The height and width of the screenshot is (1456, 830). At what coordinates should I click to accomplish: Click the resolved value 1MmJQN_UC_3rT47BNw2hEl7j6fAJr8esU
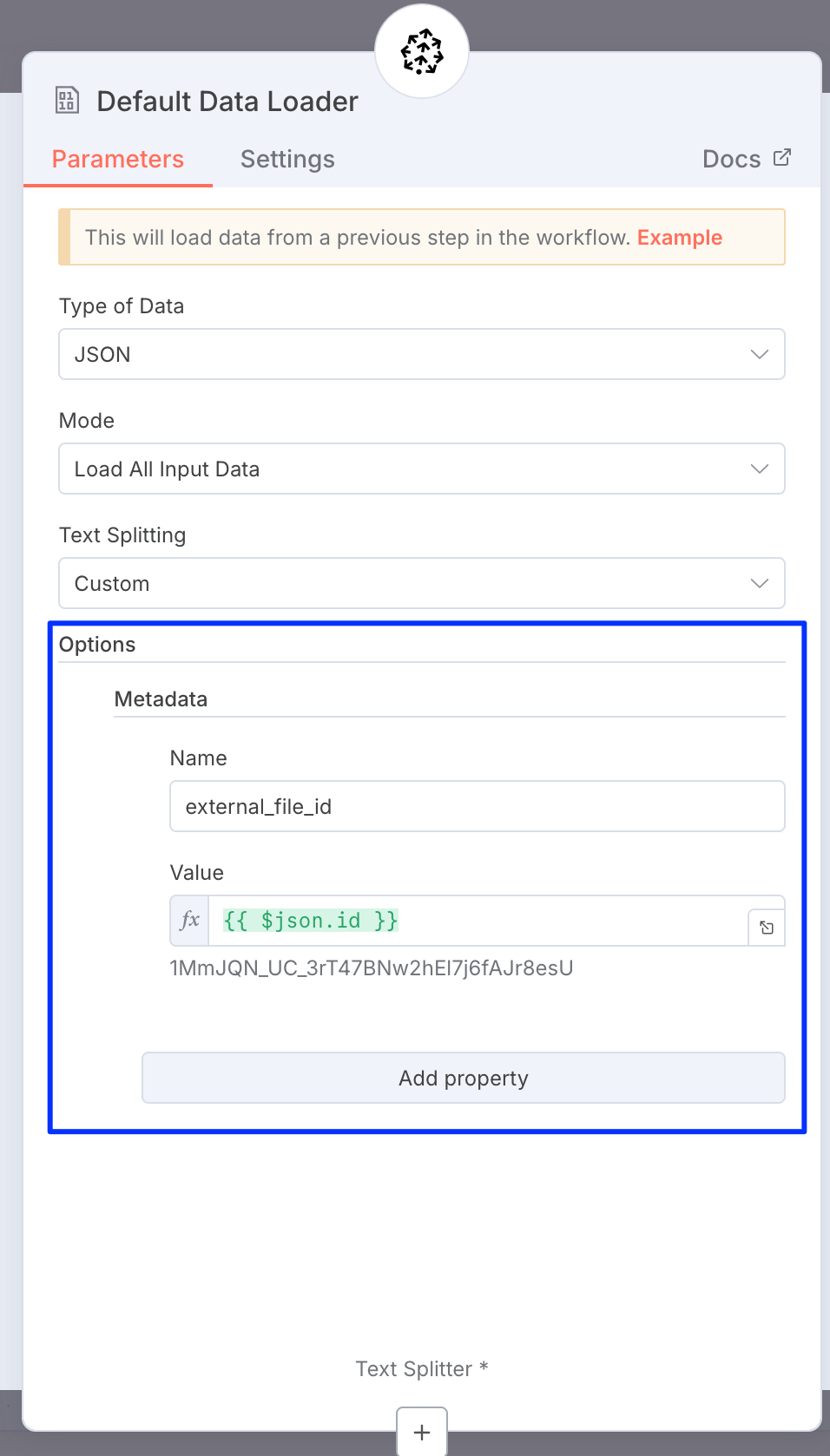(372, 968)
